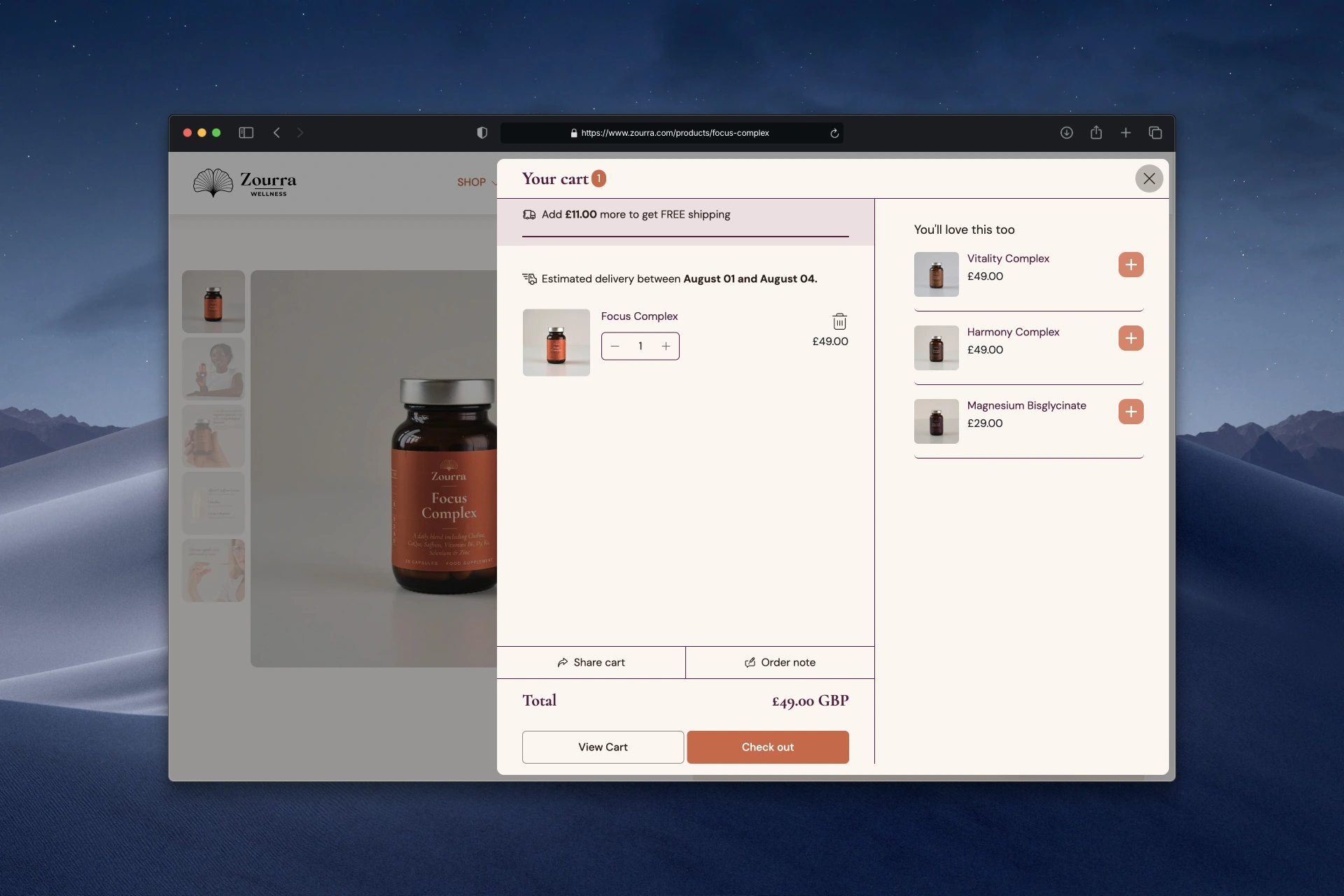Open the Focus Complex product name link
Screen dimensions: 1344x896
point(639,316)
